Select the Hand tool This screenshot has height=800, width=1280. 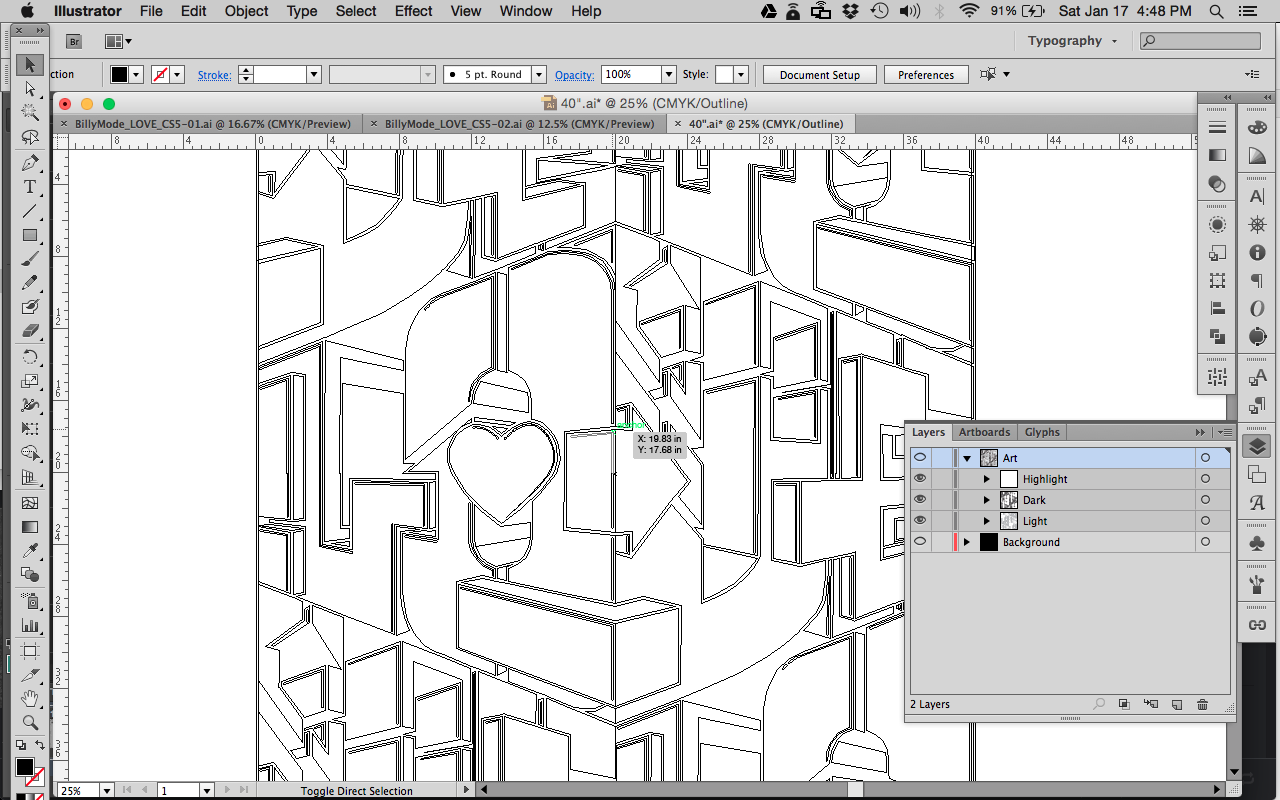[x=29, y=697]
